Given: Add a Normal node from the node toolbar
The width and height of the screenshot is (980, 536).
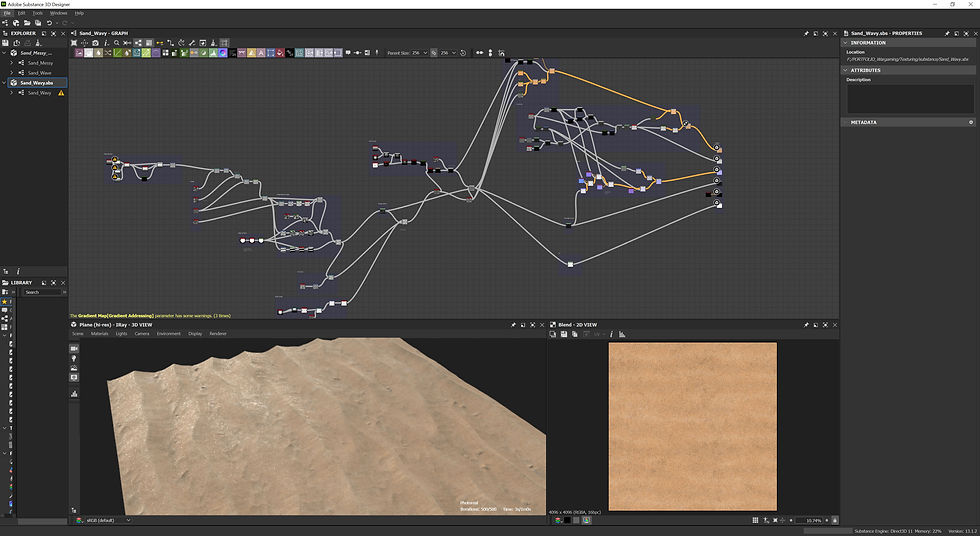Looking at the screenshot, I should 222,52.
